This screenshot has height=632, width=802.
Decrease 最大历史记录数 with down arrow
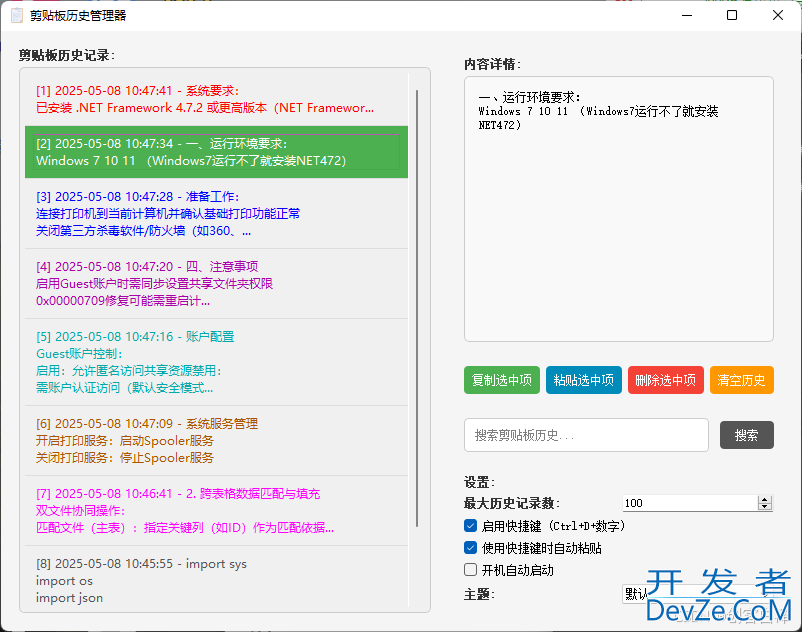click(765, 507)
